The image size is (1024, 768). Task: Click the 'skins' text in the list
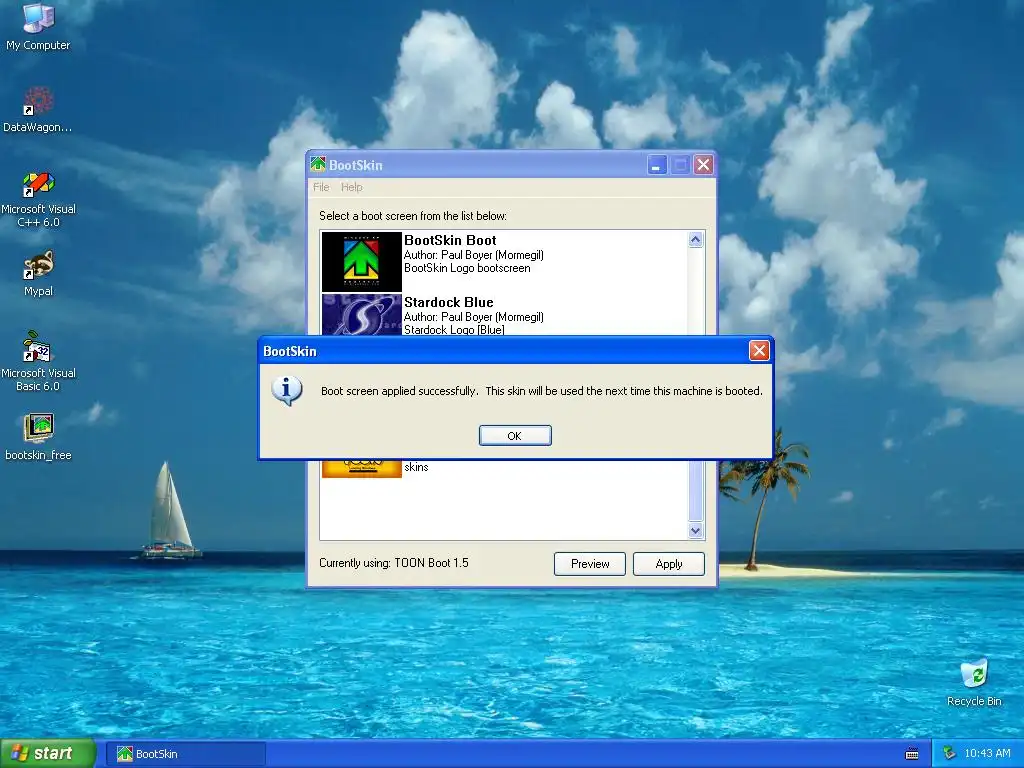tap(416, 467)
